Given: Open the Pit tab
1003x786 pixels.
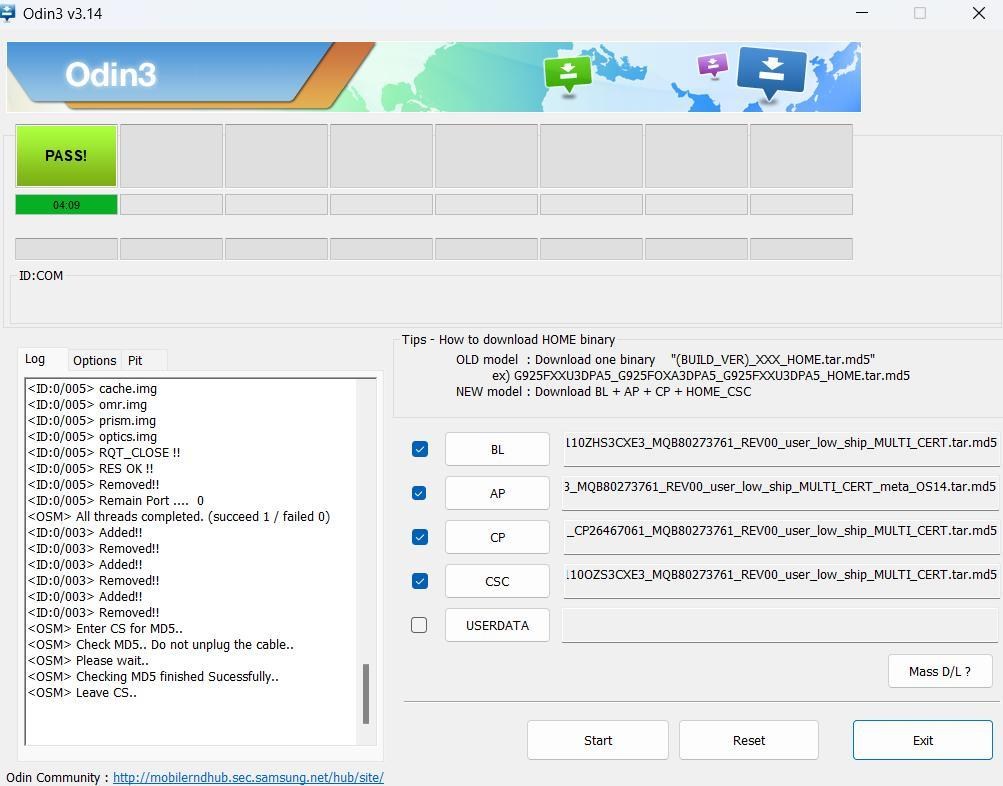Looking at the screenshot, I should (136, 360).
